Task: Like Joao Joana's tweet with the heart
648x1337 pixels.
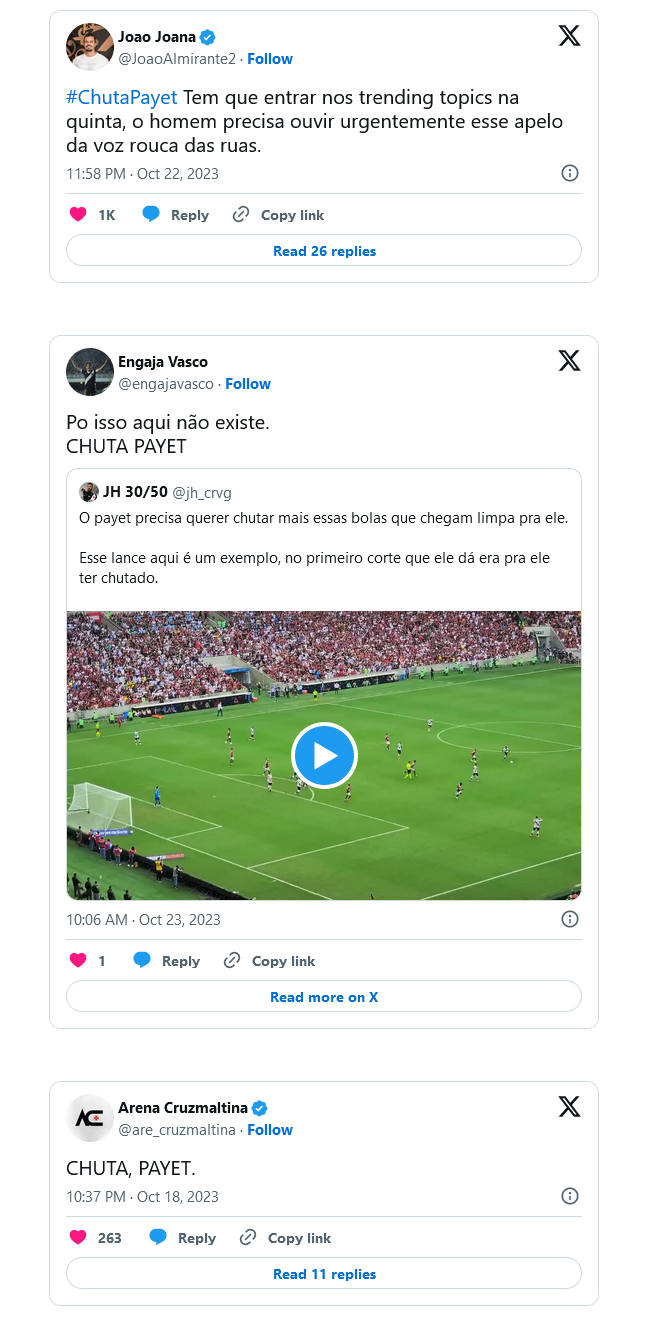Action: click(x=78, y=215)
